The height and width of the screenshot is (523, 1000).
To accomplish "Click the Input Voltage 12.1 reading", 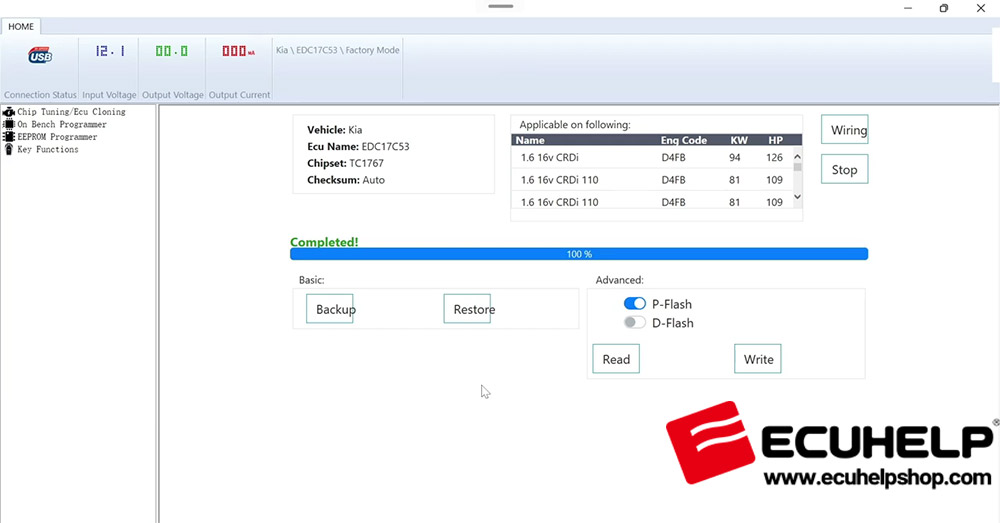I will click(110, 51).
